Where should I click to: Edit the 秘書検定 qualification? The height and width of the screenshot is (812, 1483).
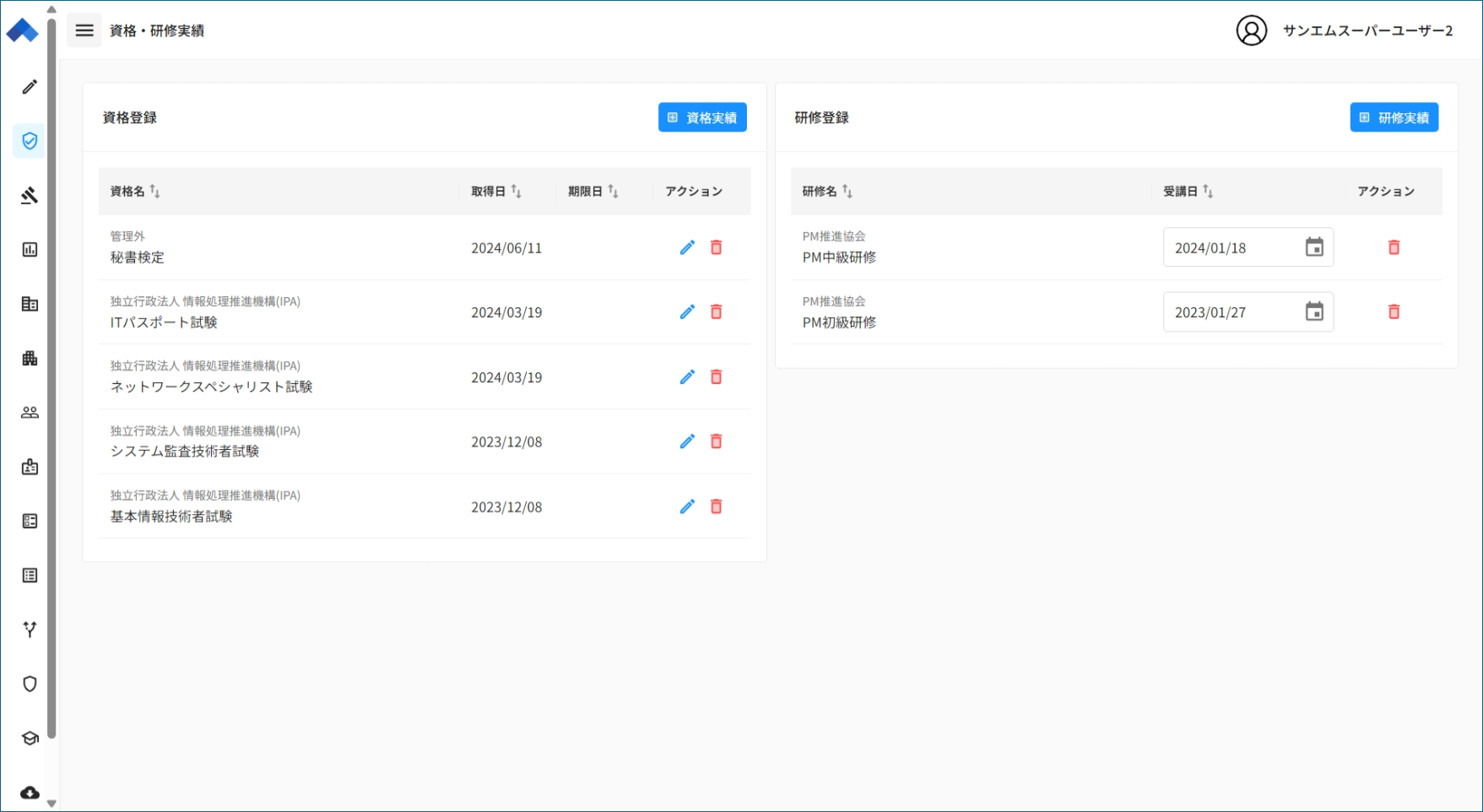[x=688, y=247]
